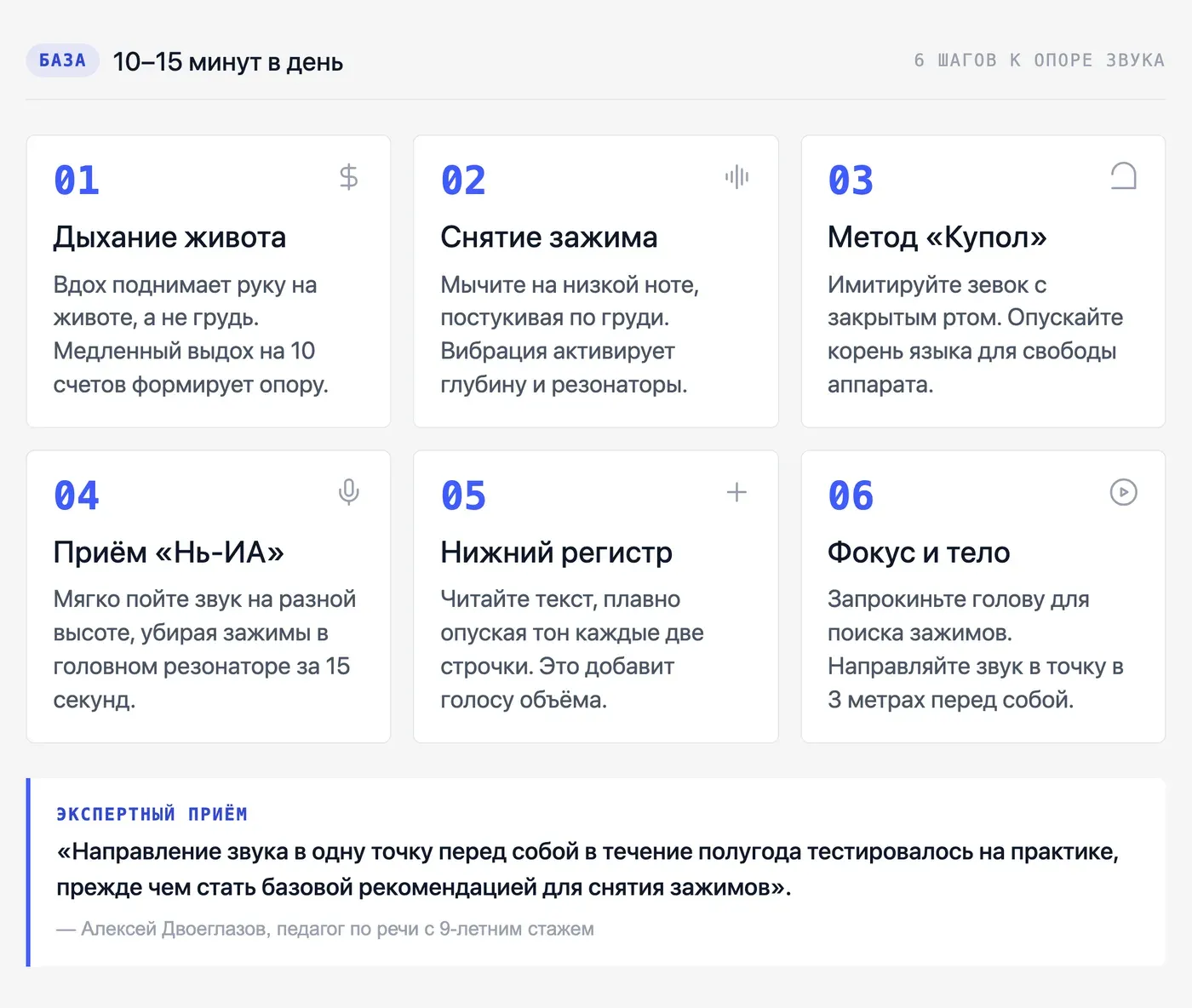Click the number 04
Viewport: 1192px width, 1008px height.
pos(77,495)
